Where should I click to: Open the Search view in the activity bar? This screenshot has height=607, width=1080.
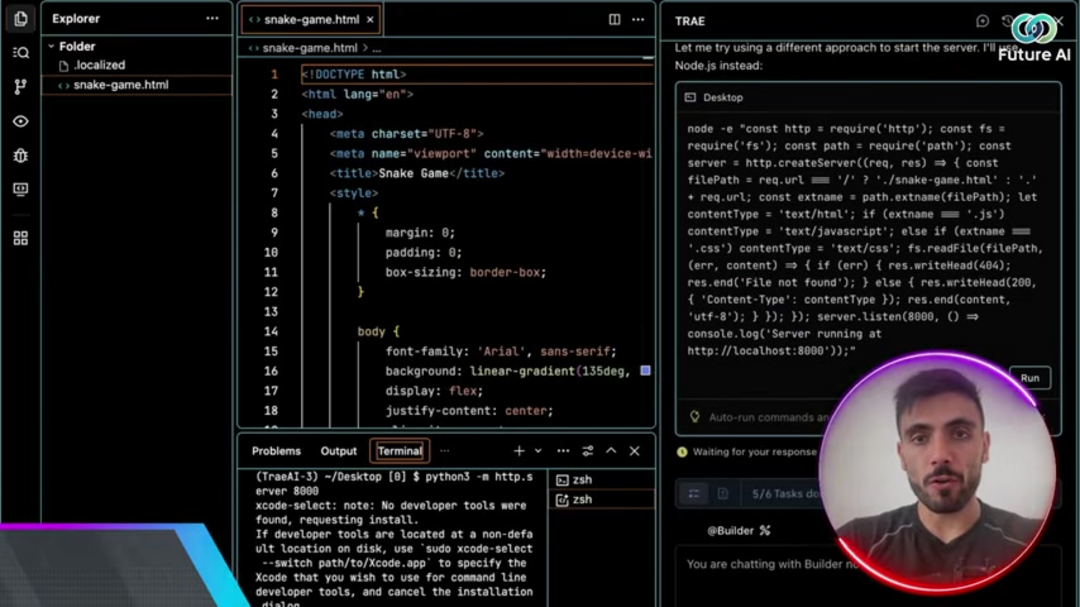pyautogui.click(x=20, y=53)
